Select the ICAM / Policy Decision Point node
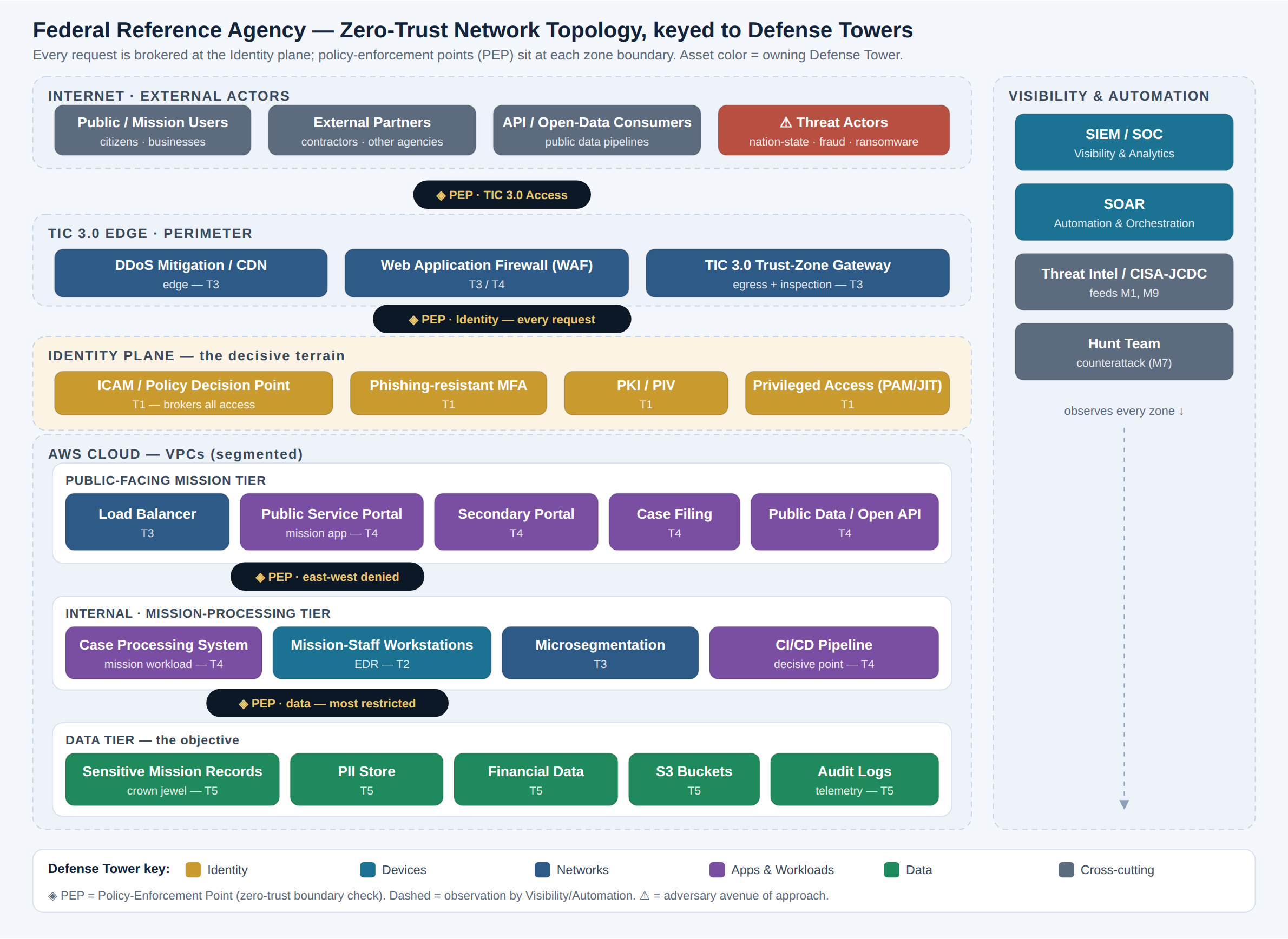 coord(193,393)
